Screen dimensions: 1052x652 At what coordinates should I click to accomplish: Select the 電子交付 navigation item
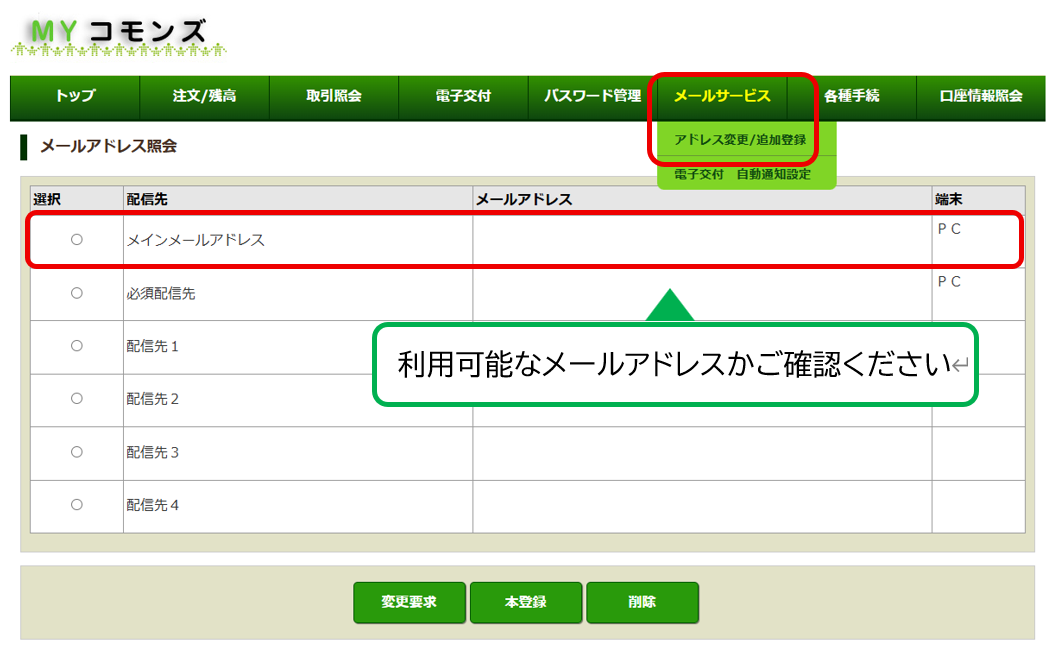(463, 97)
